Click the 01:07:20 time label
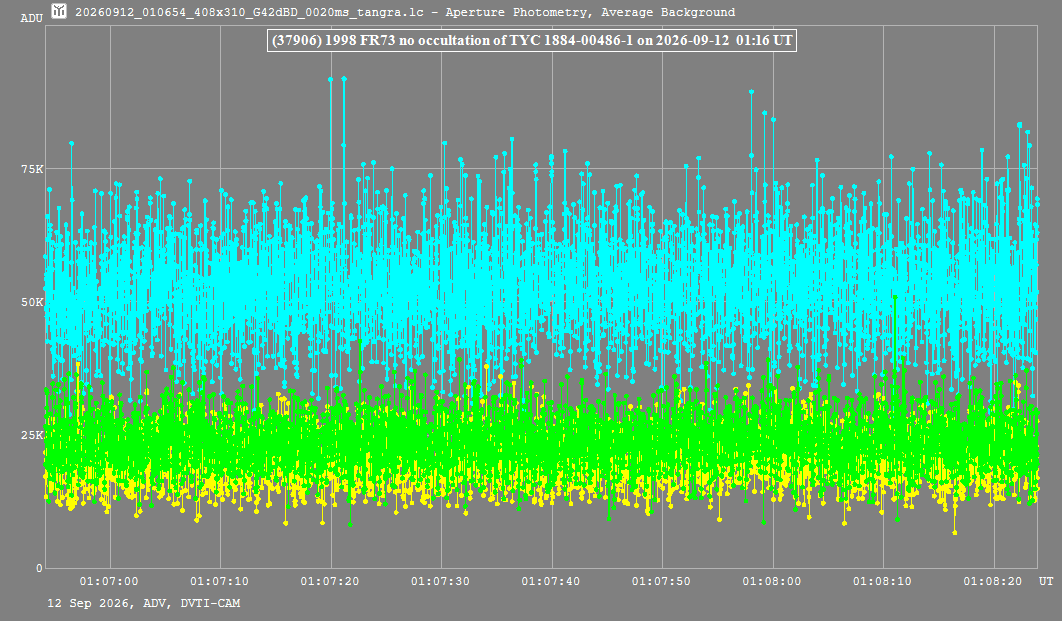Viewport: 1062px width, 621px height. (x=330, y=581)
